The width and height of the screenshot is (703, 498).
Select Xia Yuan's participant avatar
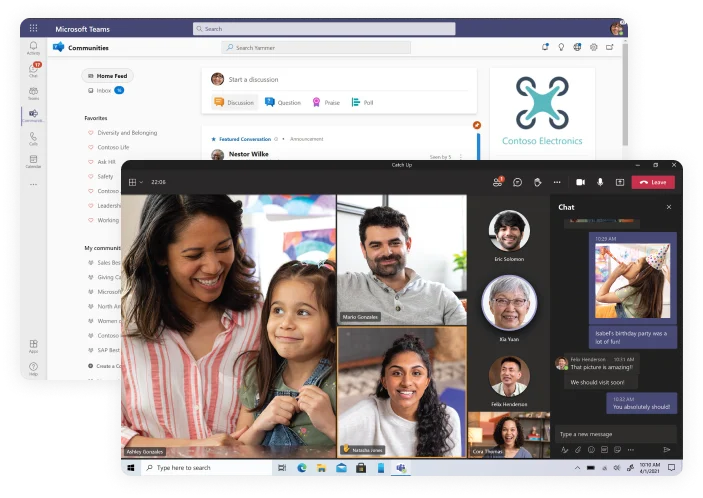509,303
